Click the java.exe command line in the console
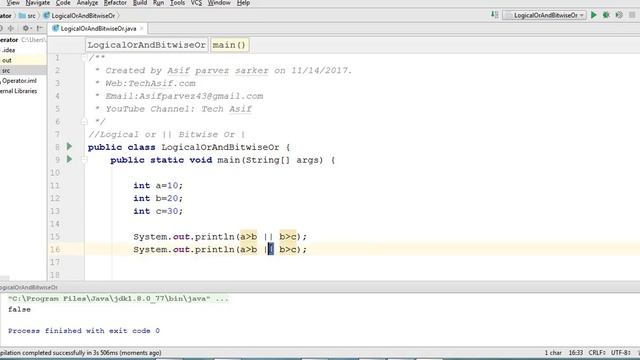Screen dimensions: 640x360 (118, 299)
